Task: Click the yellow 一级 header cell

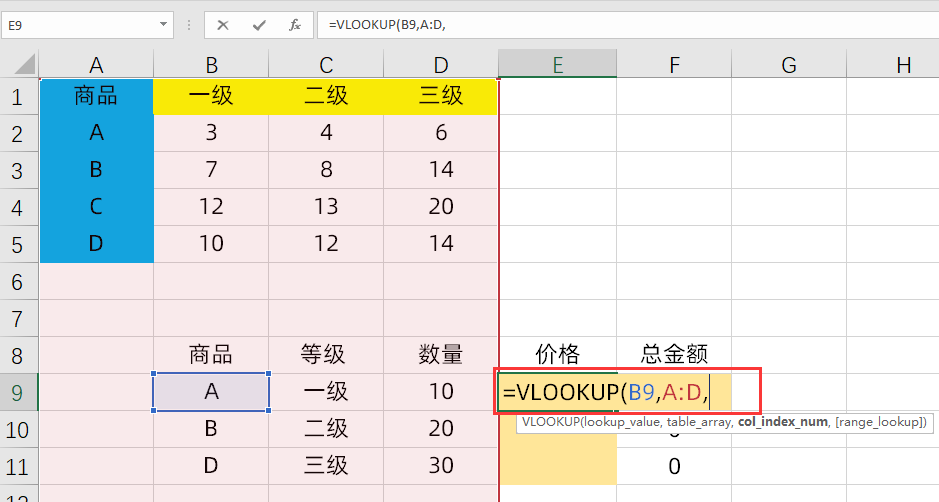Action: [211, 96]
